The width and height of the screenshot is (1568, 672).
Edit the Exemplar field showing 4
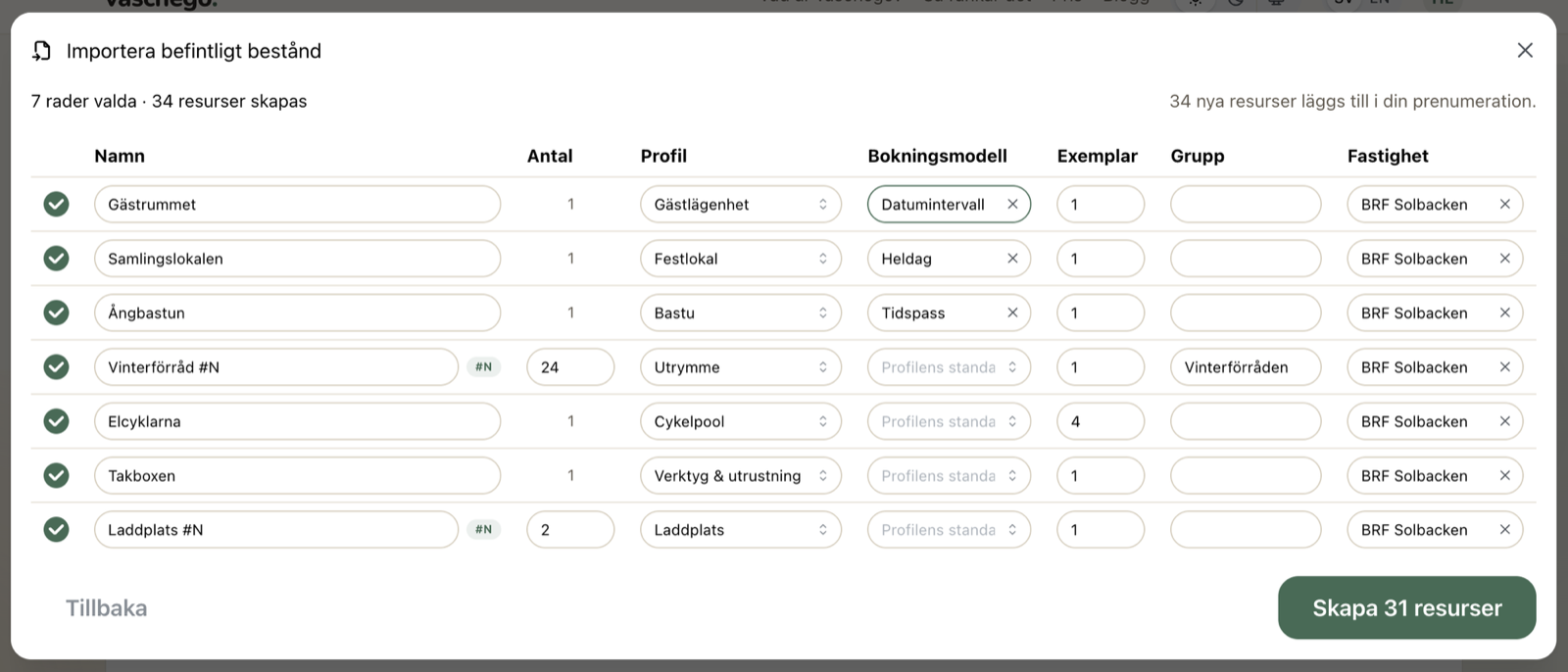(1101, 421)
